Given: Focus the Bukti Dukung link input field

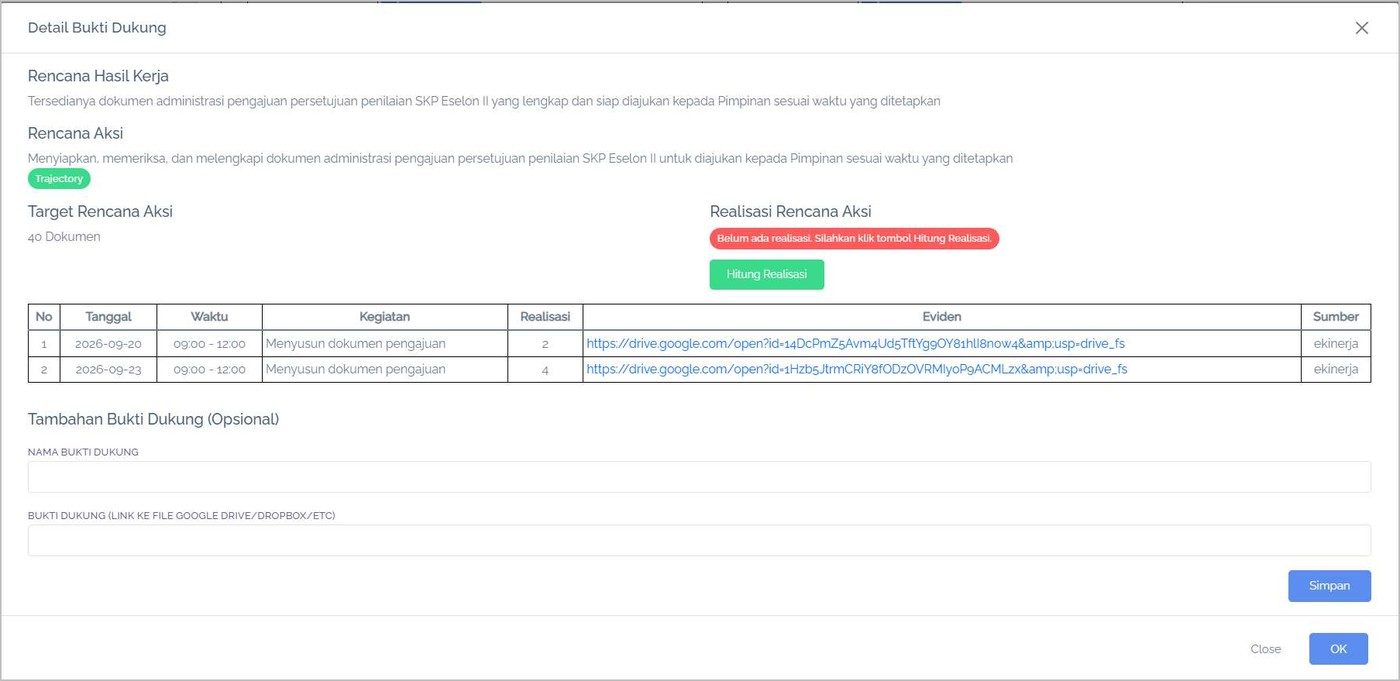Looking at the screenshot, I should click(x=699, y=540).
